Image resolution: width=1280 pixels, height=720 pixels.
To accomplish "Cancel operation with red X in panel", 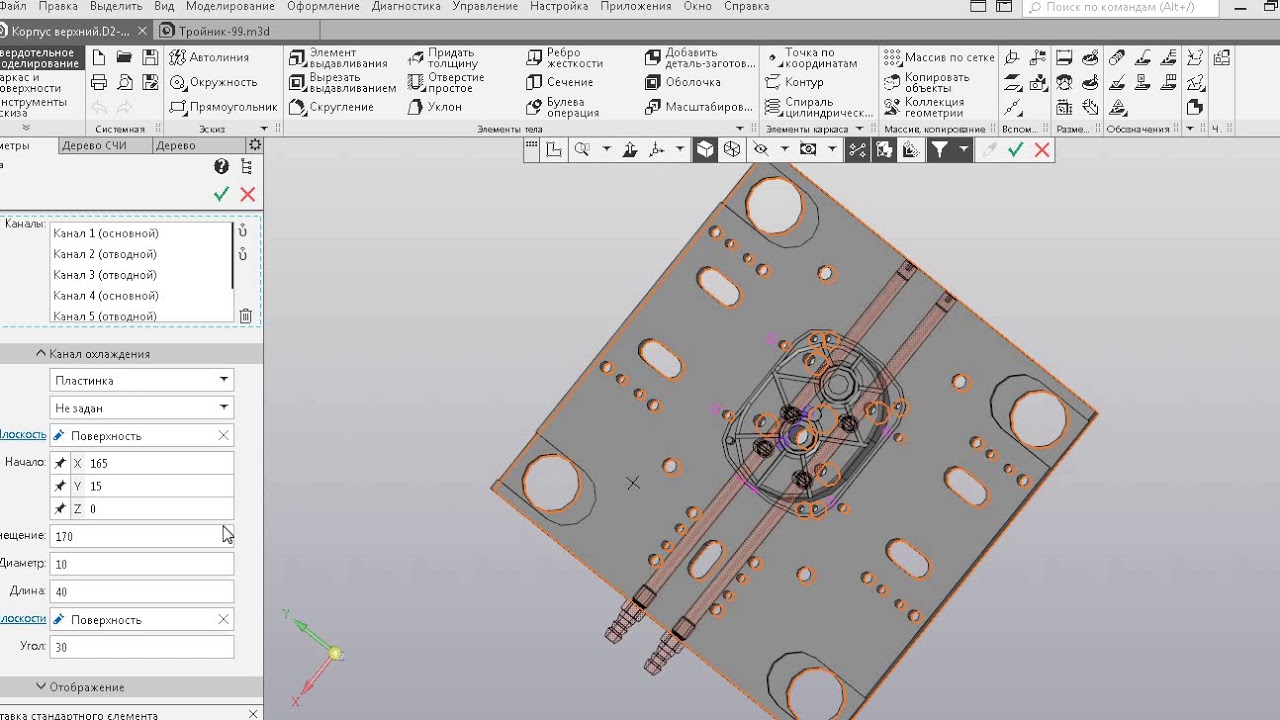I will tap(248, 194).
